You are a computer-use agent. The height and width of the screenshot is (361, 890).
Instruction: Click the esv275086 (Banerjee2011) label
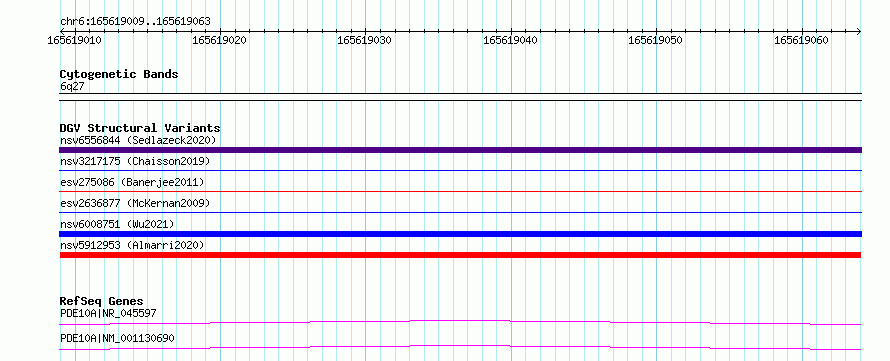coord(132,182)
